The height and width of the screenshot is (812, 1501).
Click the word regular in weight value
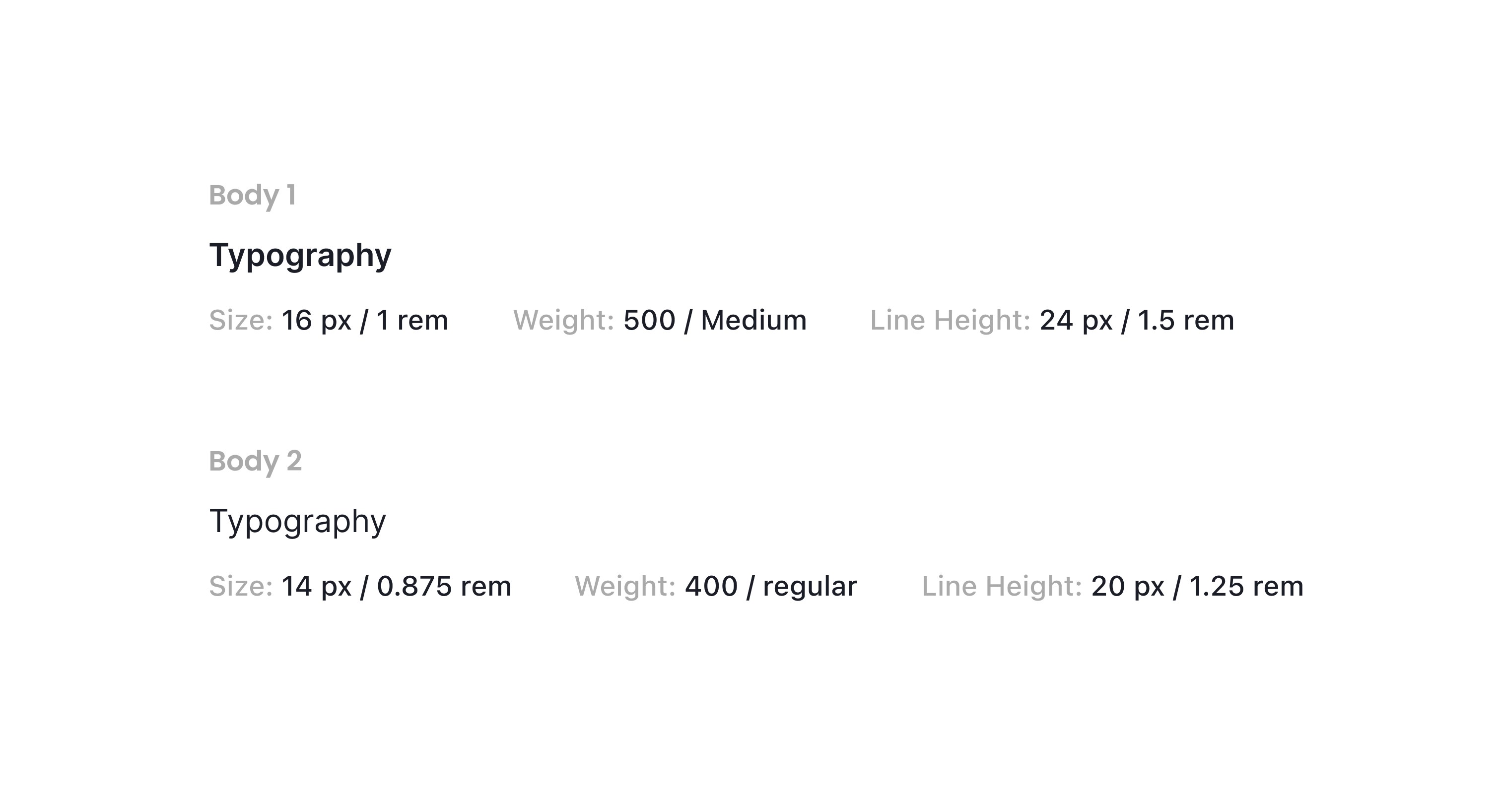point(810,586)
